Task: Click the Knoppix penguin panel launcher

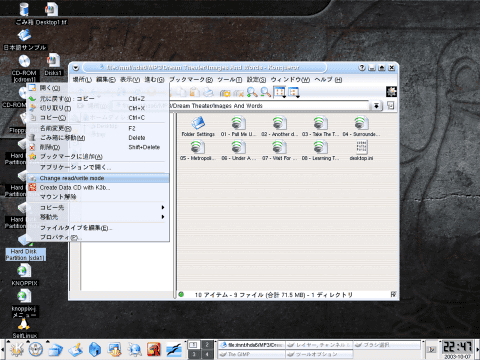Action: click(x=35, y=349)
